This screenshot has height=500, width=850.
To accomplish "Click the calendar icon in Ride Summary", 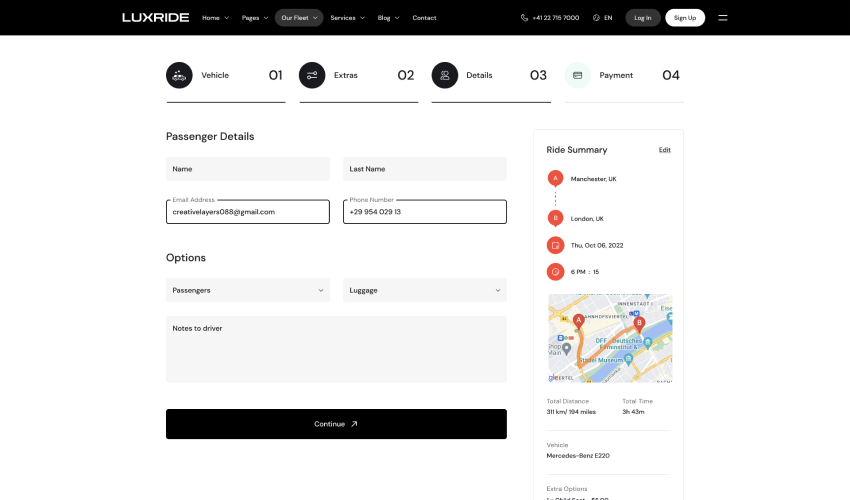I will [x=555, y=245].
